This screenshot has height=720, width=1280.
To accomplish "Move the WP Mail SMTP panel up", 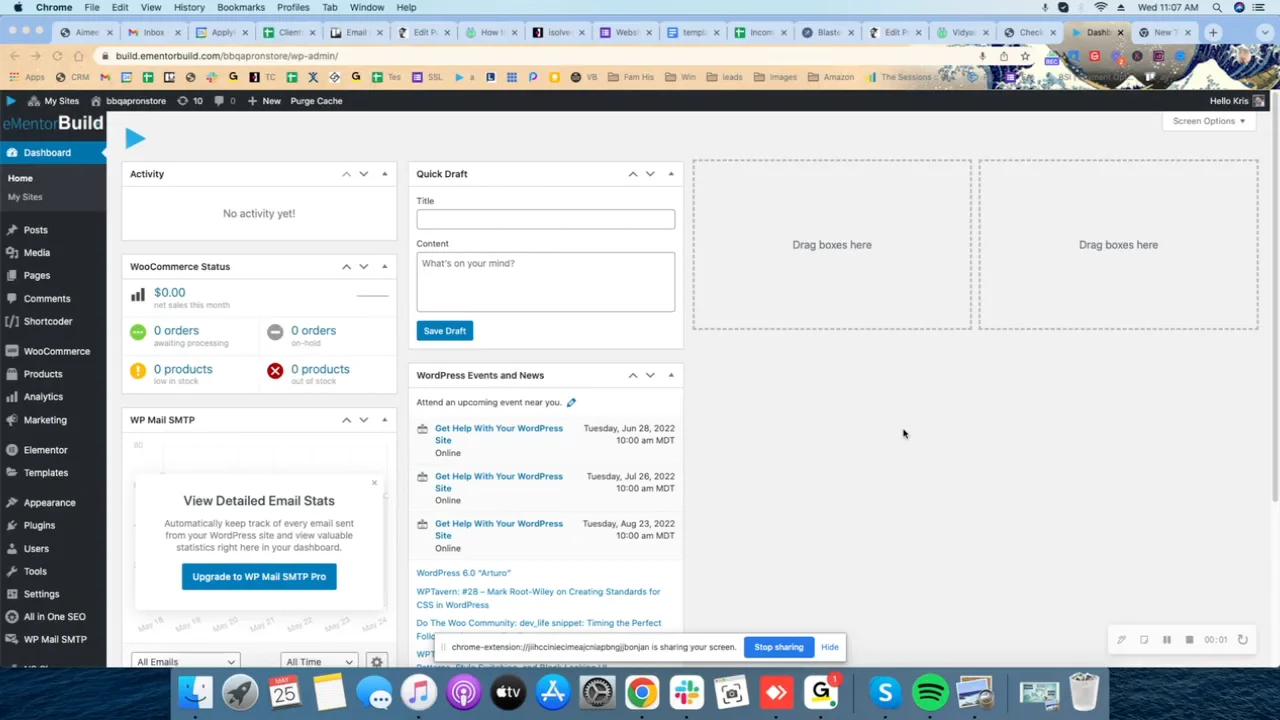I will coord(346,420).
